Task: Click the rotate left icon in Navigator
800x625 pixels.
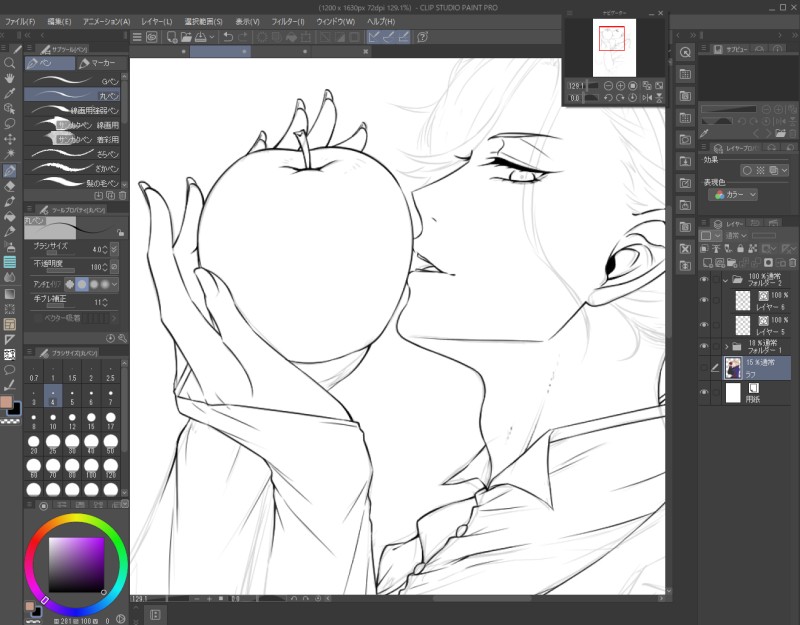Action: 608,97
